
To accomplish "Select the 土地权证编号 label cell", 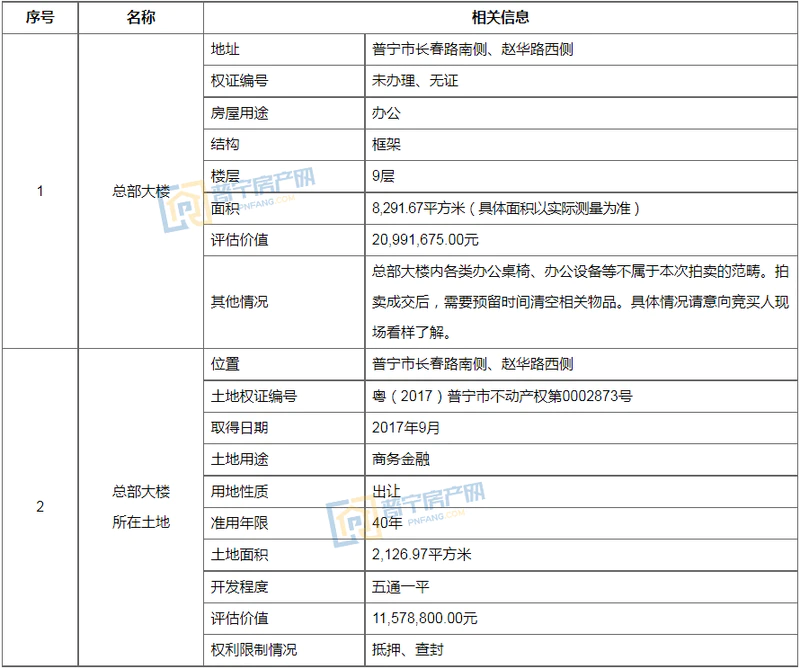I will click(x=254, y=396).
